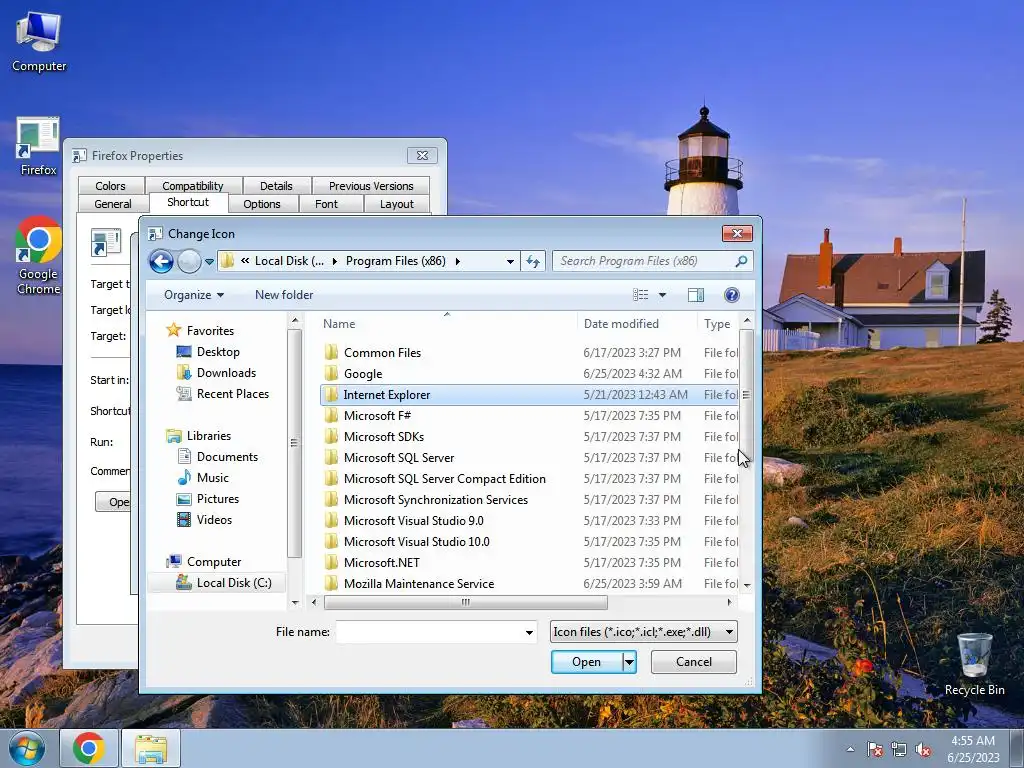Switch to the Colors tab in Firefox Properties
This screenshot has width=1024, height=768.
[x=110, y=186]
